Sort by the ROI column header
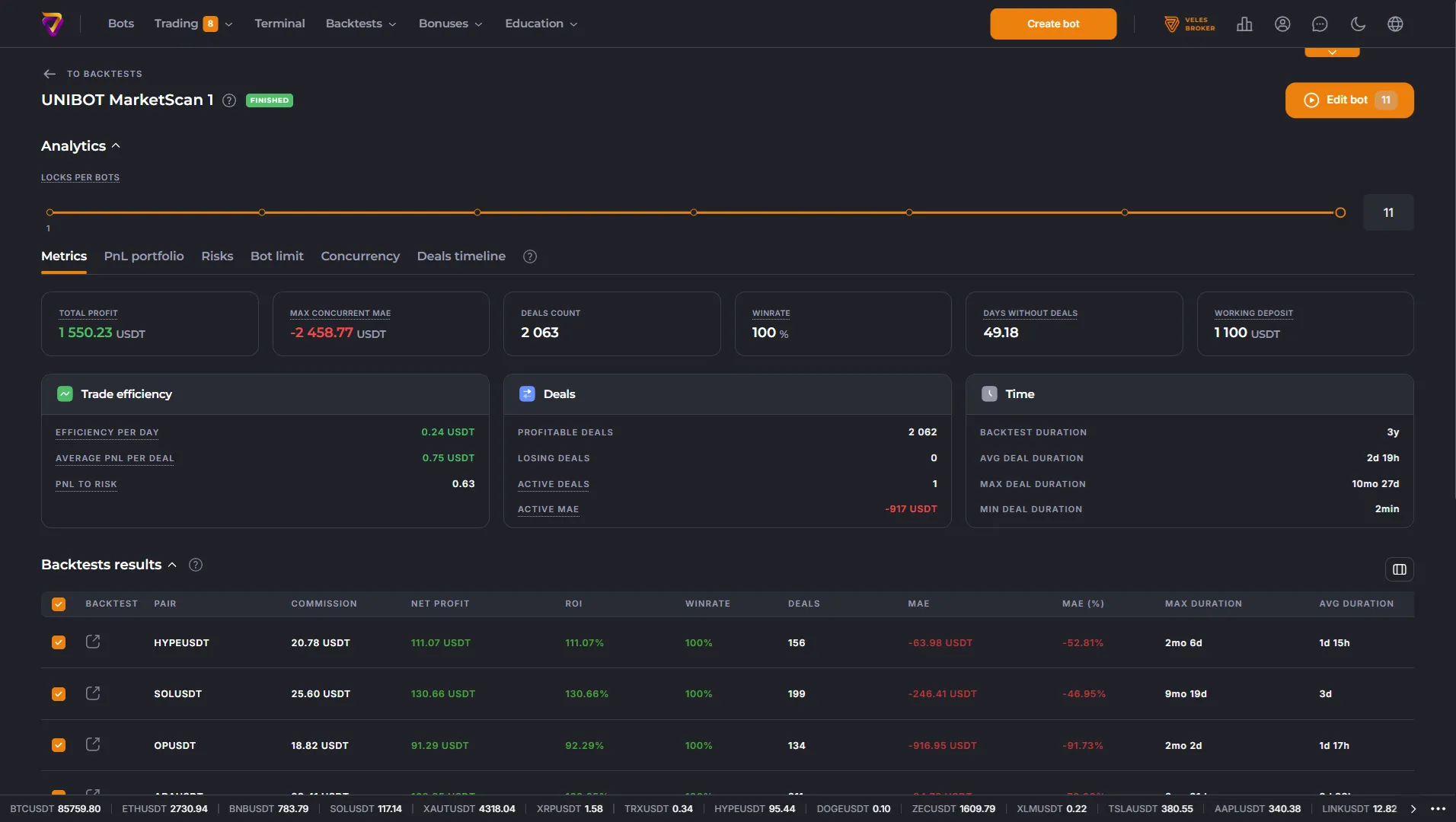Screen dimensions: 1456x822 573,604
